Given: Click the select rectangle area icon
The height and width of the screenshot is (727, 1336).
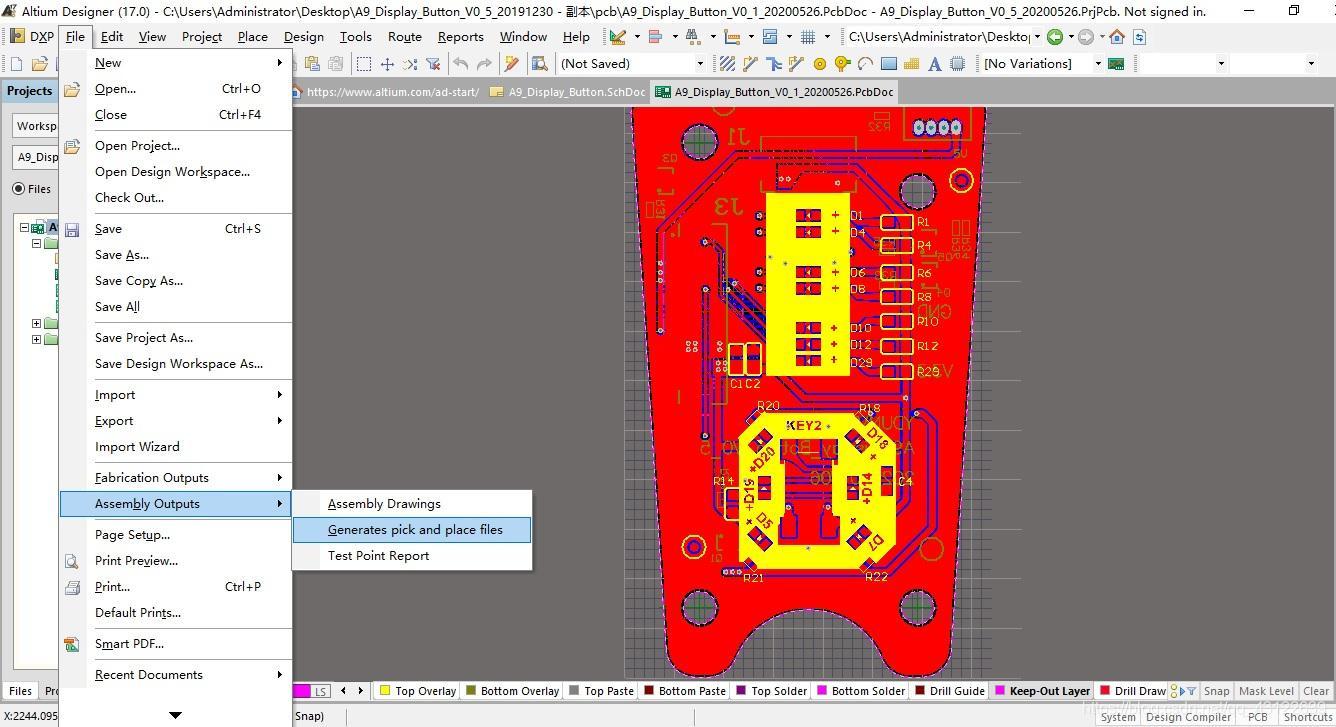Looking at the screenshot, I should tap(364, 64).
